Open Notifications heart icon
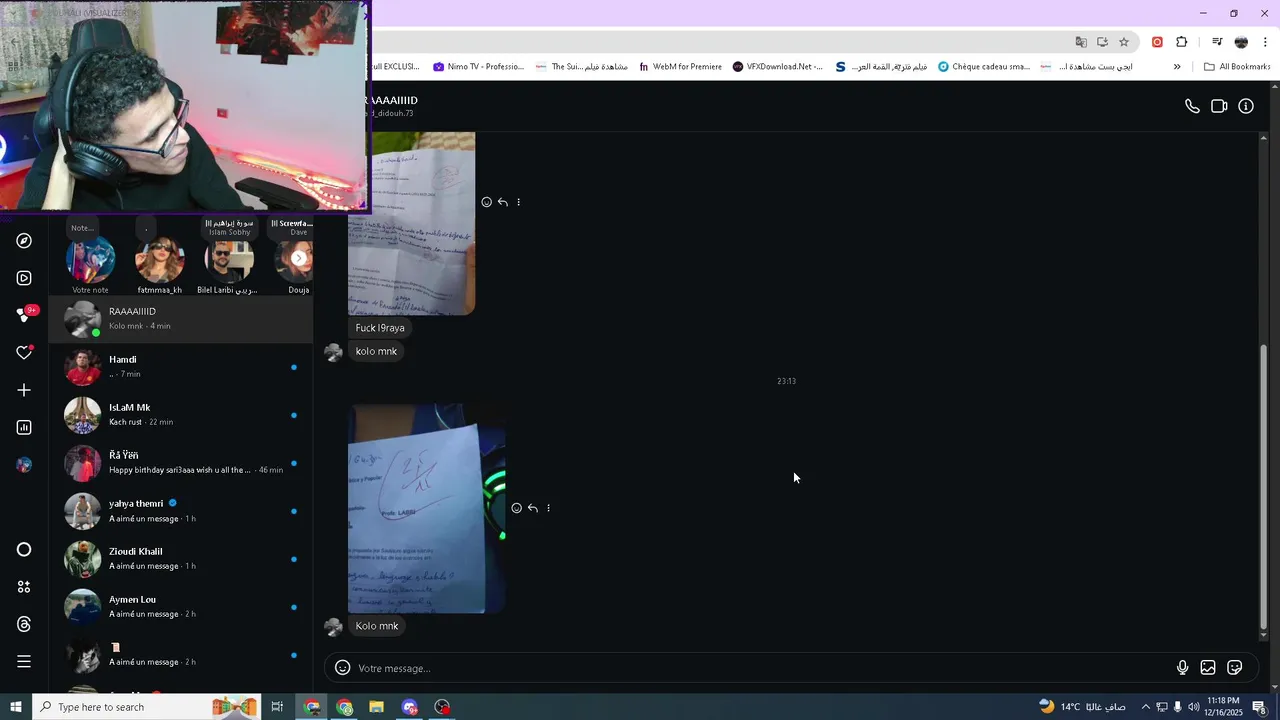The width and height of the screenshot is (1280, 720). (x=24, y=353)
